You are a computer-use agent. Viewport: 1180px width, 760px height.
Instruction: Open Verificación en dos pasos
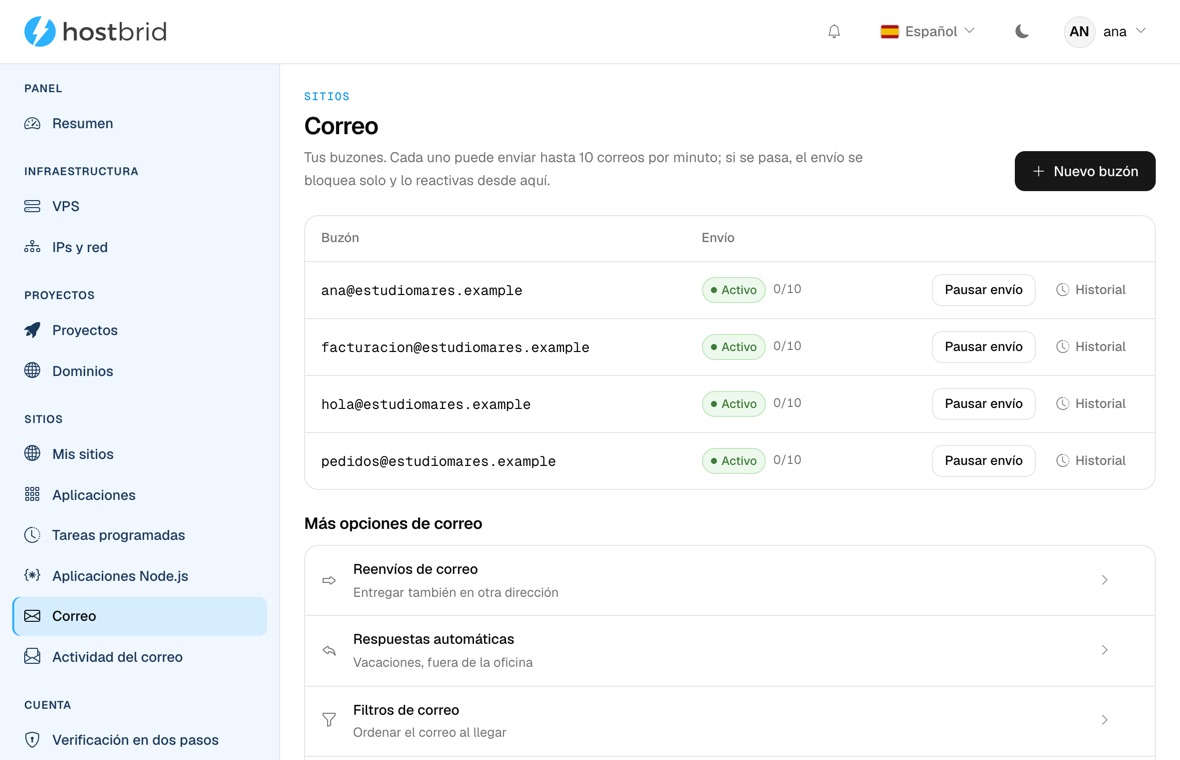click(x=140, y=740)
